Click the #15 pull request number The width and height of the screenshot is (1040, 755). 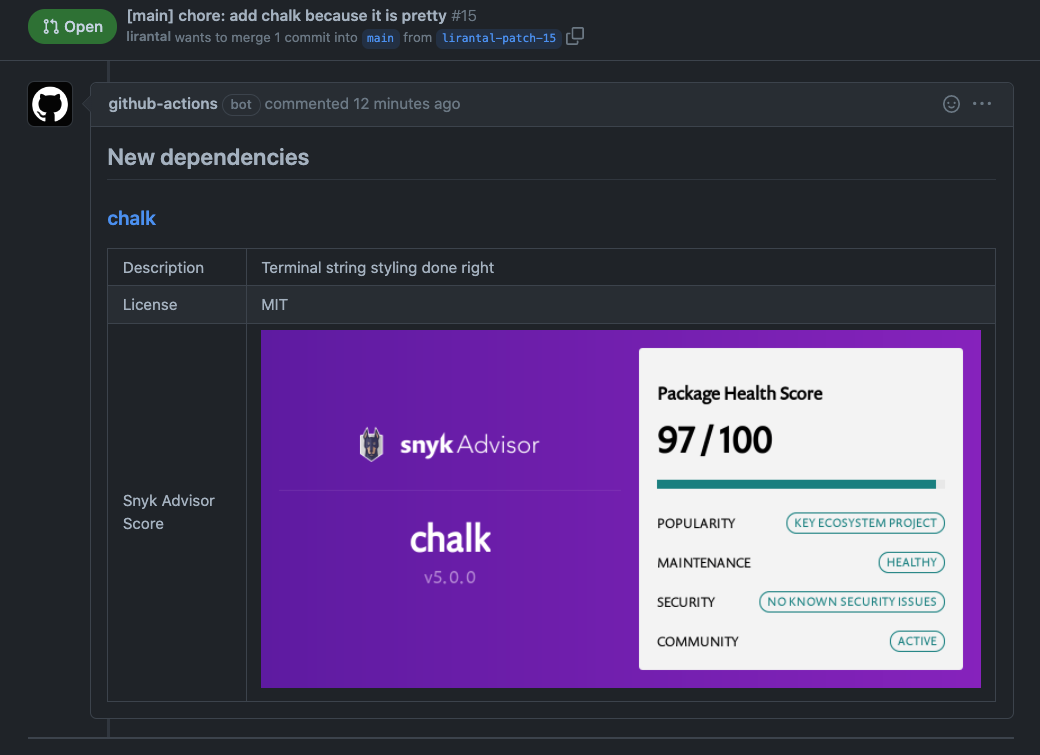point(464,15)
